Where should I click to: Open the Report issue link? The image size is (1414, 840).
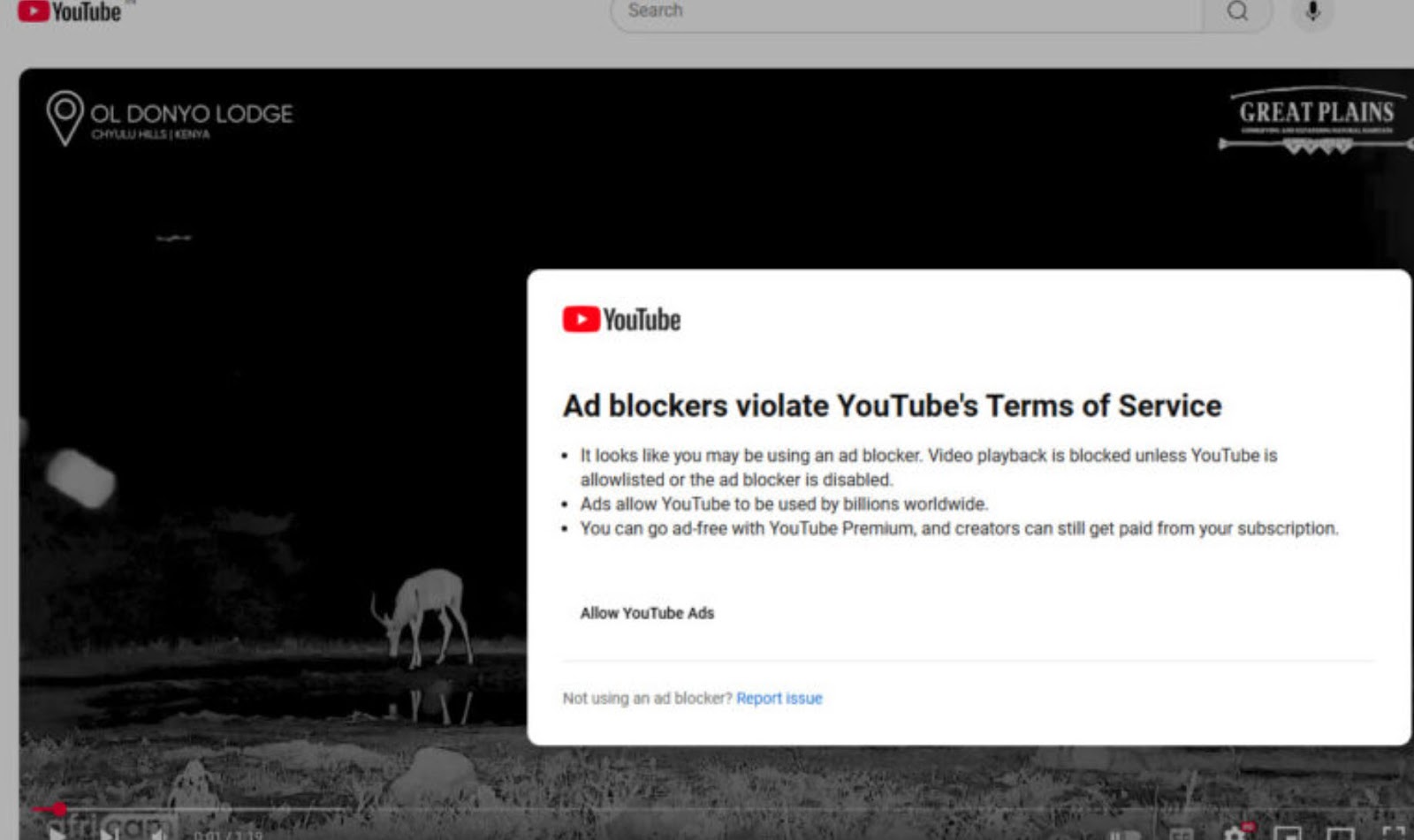click(779, 698)
